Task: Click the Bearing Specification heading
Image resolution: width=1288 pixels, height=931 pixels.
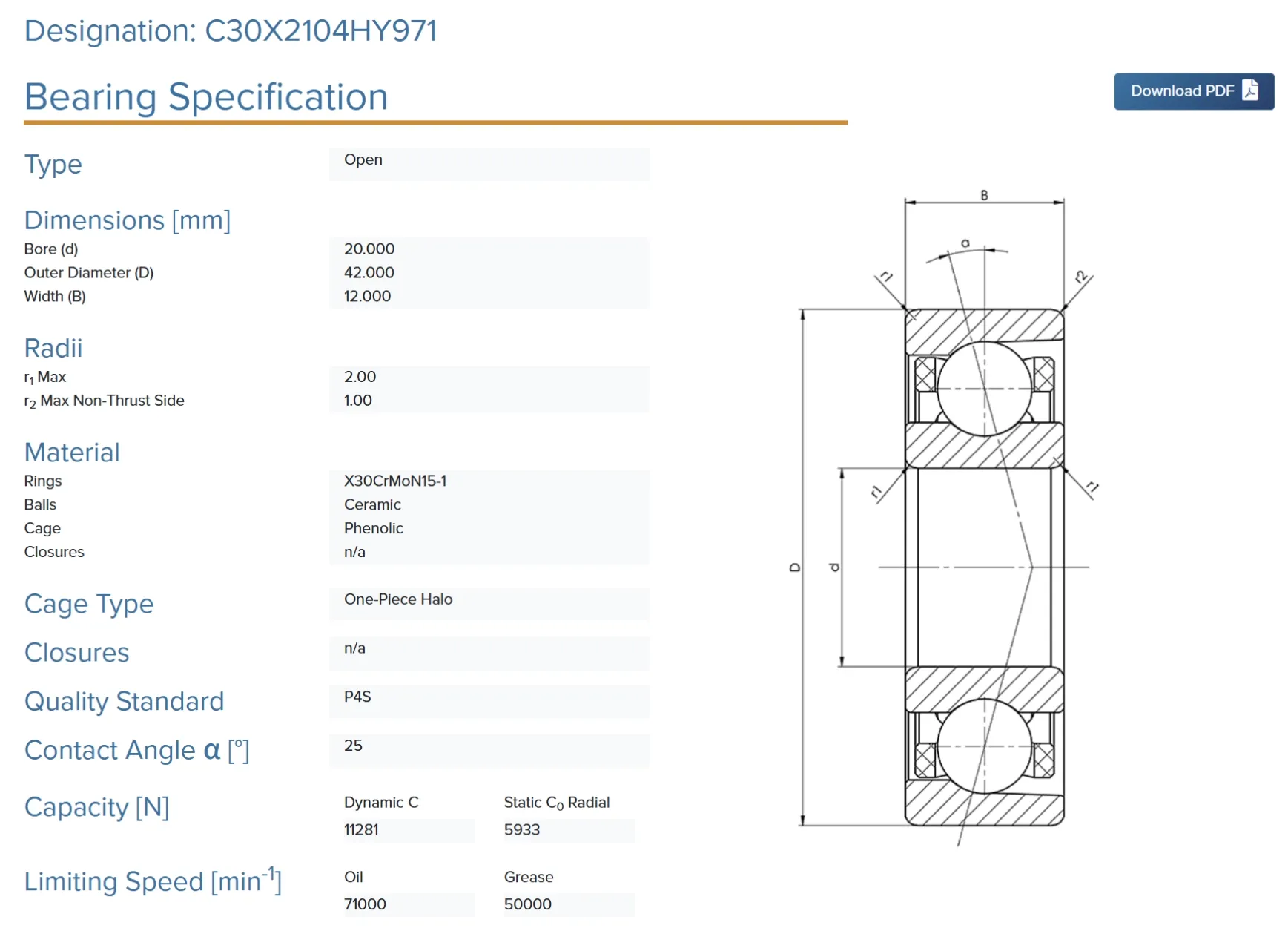Action: point(206,96)
